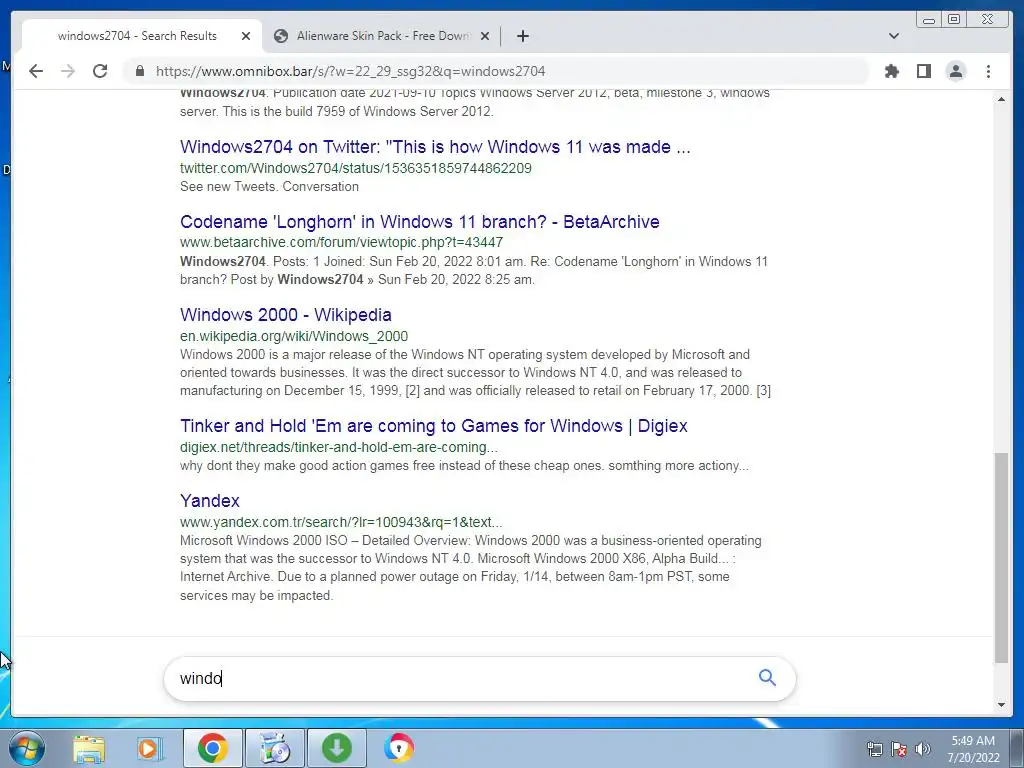1024x768 pixels.
Task: Reload the current page
Action: [x=100, y=71]
